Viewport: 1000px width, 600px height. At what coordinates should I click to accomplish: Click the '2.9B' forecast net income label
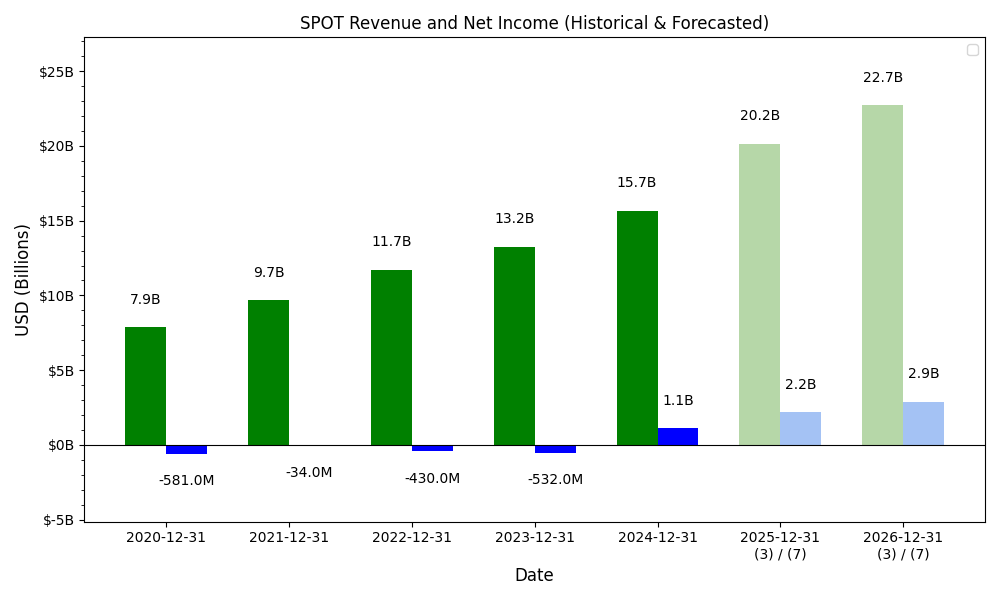pos(923,374)
